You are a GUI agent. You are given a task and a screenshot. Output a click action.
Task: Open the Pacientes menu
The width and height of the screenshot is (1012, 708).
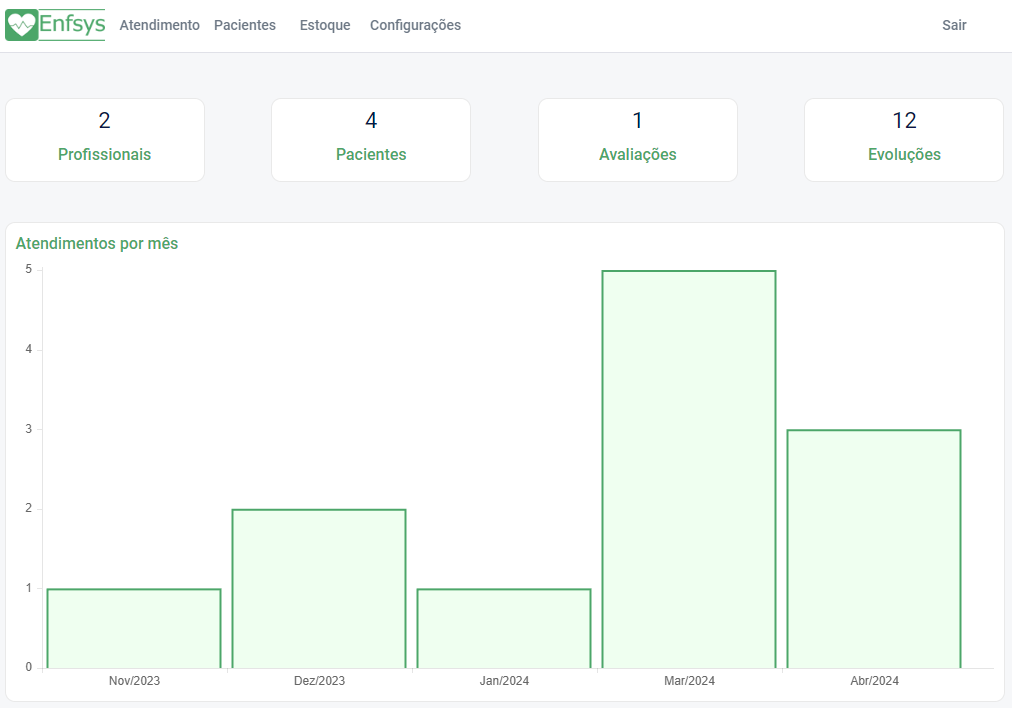coord(245,25)
